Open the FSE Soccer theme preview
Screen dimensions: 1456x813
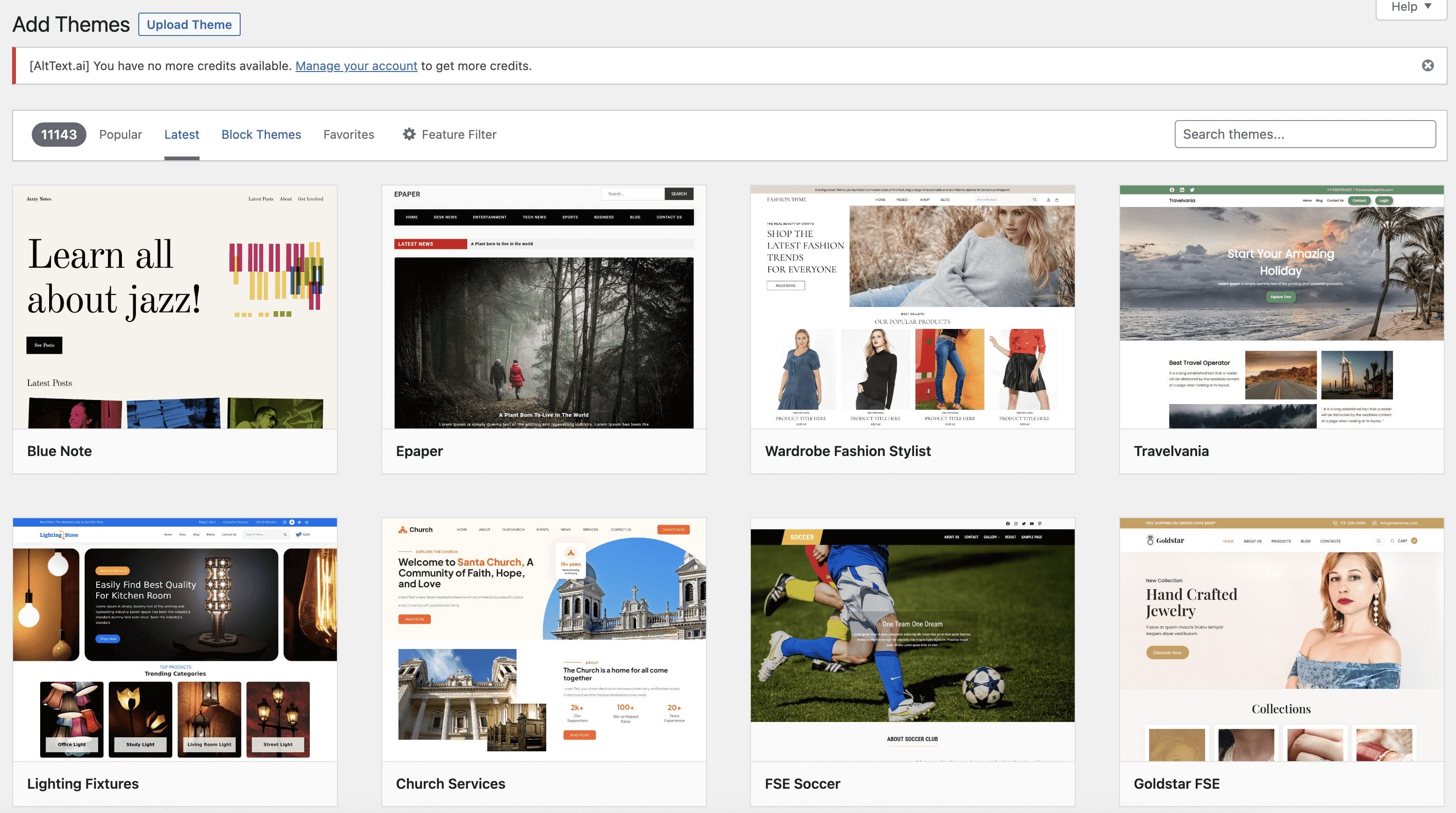(912, 639)
